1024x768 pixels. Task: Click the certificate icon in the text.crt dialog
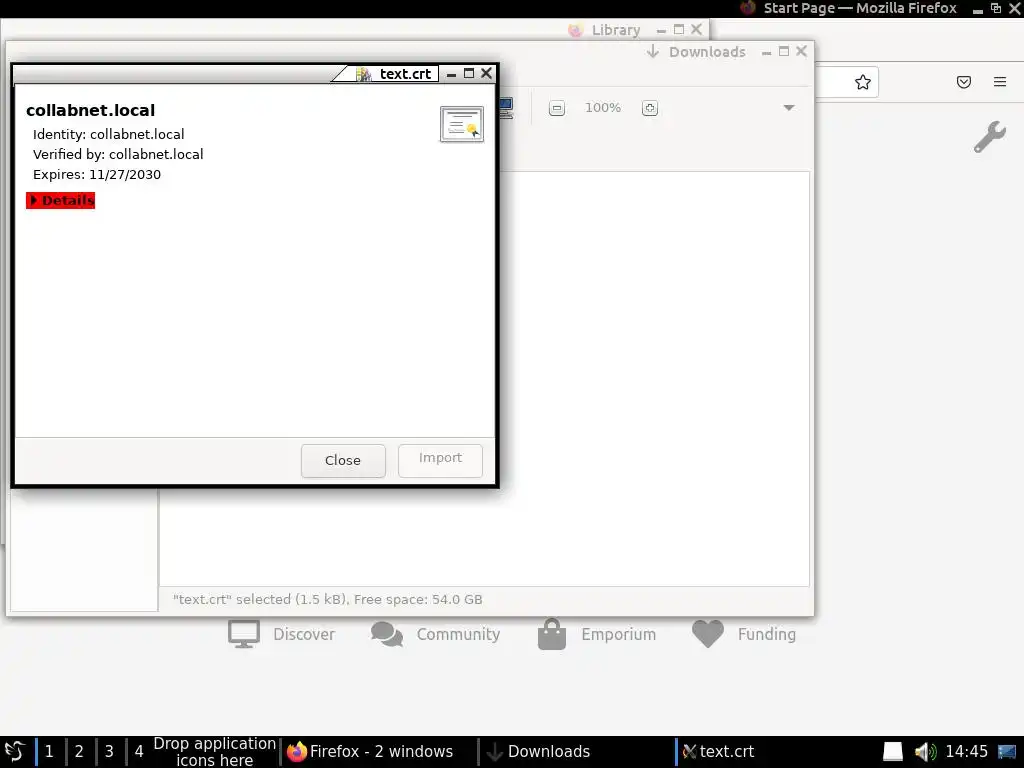click(x=462, y=124)
